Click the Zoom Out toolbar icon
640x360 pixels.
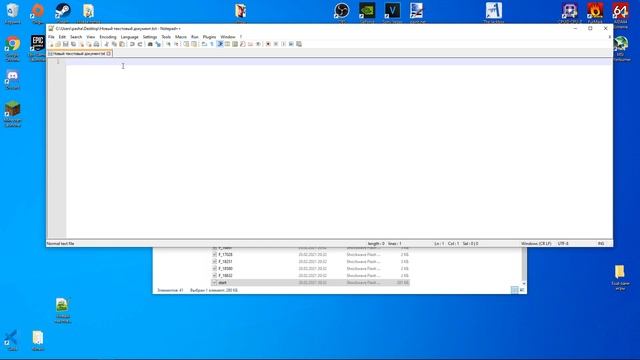tap(176, 44)
